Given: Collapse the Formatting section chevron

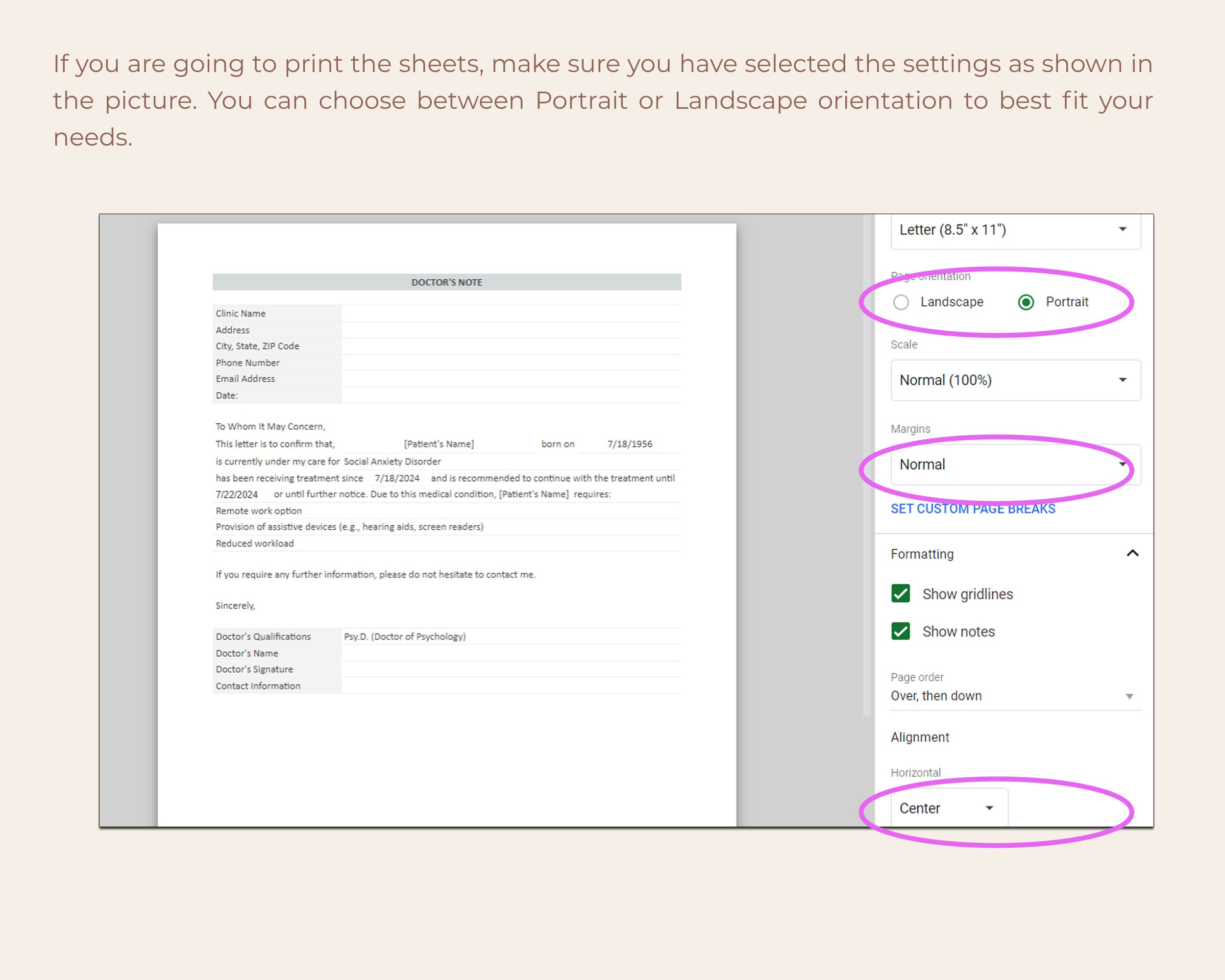Looking at the screenshot, I should 1132,553.
